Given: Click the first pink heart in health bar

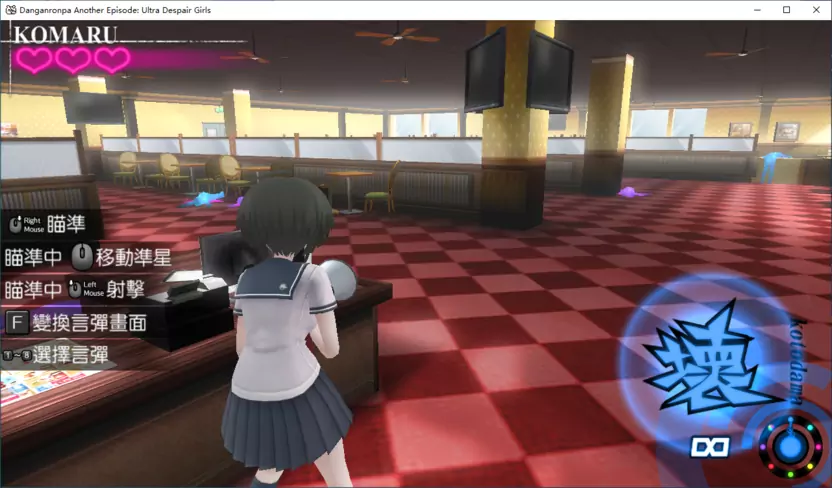Looking at the screenshot, I should [34, 60].
